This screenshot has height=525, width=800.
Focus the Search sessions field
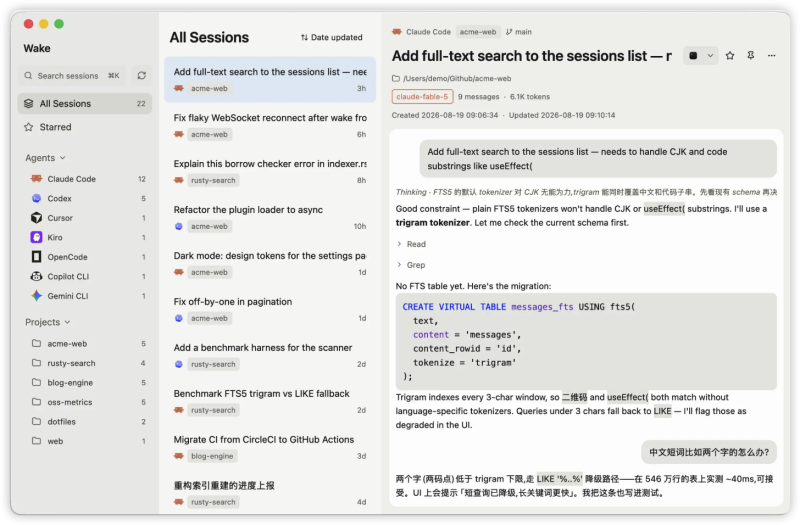72,76
